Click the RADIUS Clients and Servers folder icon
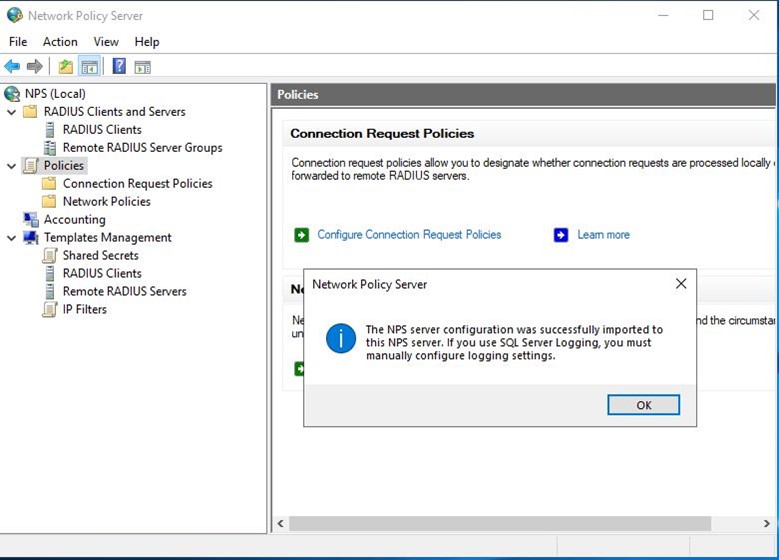779x560 pixels. coord(30,111)
